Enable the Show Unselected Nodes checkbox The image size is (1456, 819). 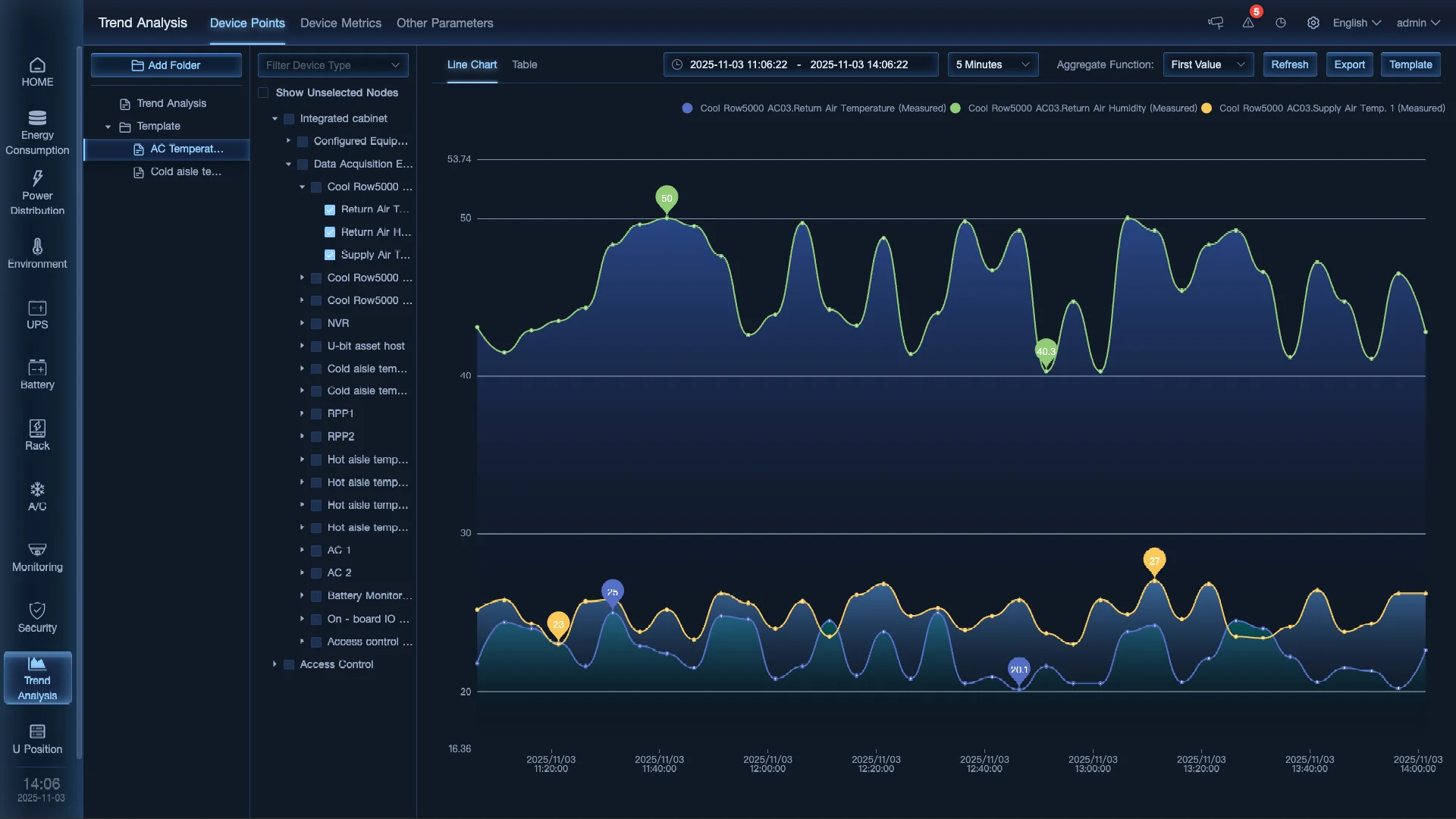coord(262,92)
